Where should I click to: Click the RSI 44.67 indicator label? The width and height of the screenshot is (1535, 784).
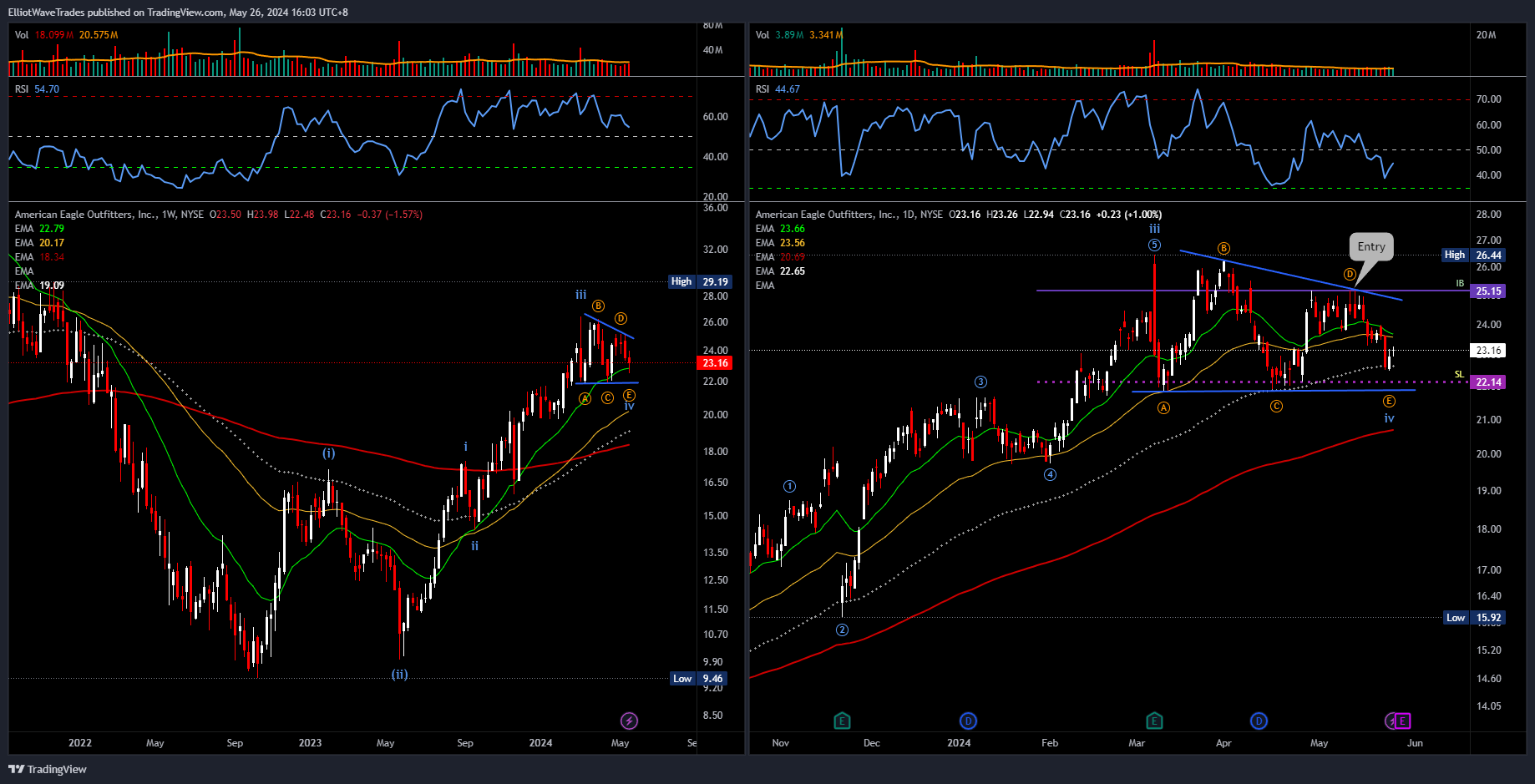pyautogui.click(x=778, y=89)
